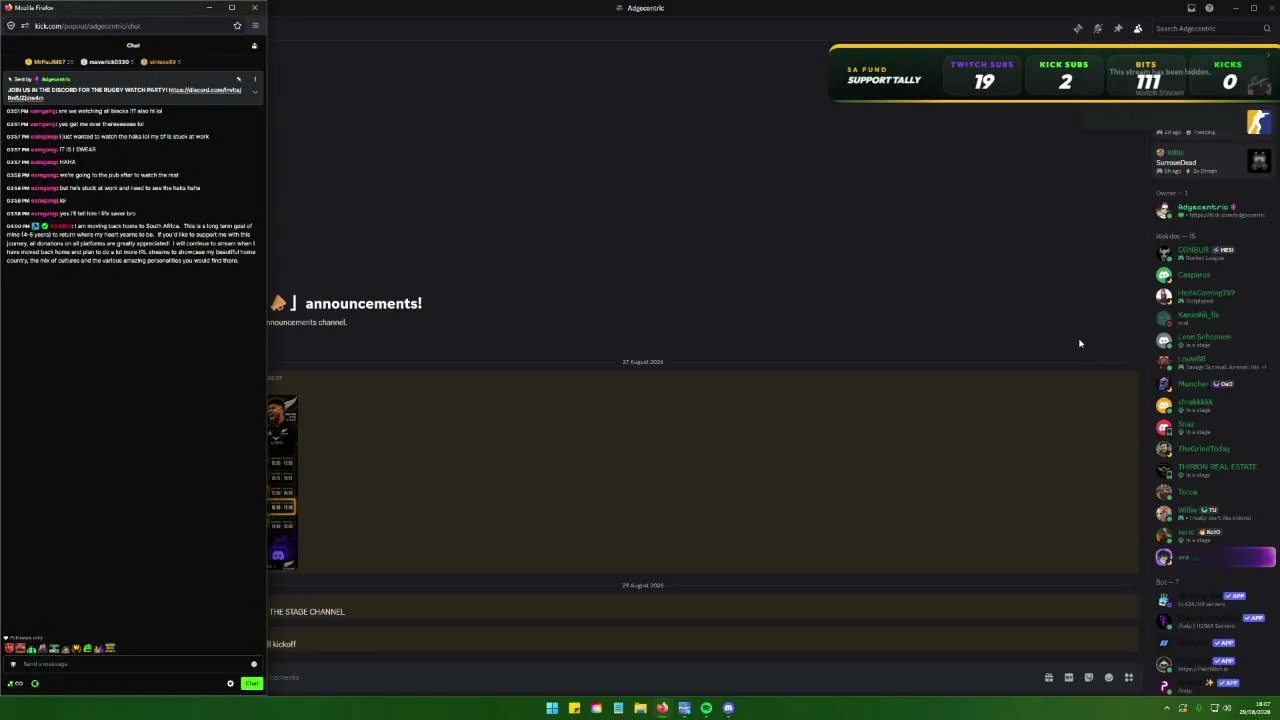Click the taskbar clock and date

1256,708
